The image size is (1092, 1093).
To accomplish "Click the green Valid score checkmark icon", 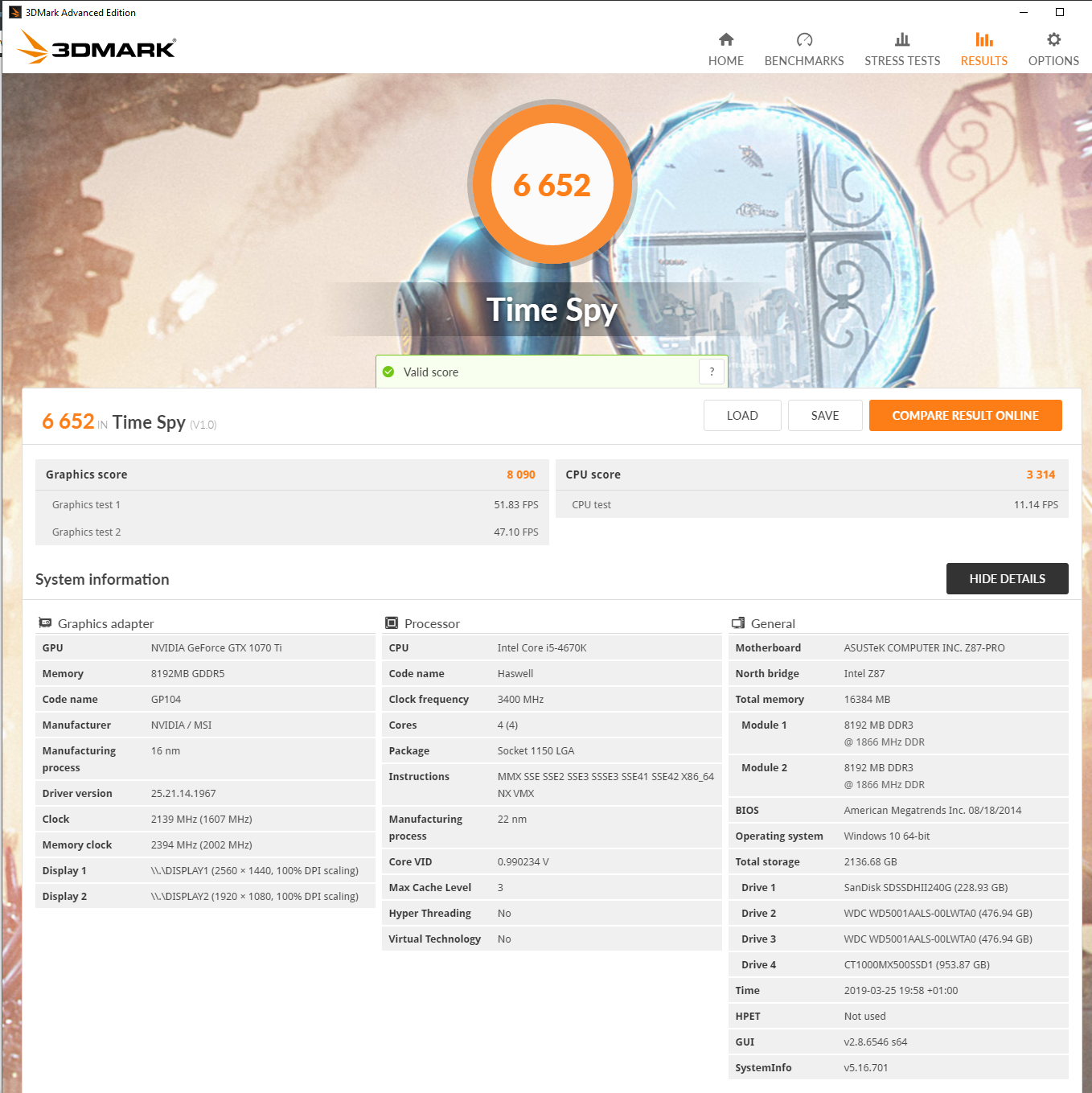I will click(388, 372).
